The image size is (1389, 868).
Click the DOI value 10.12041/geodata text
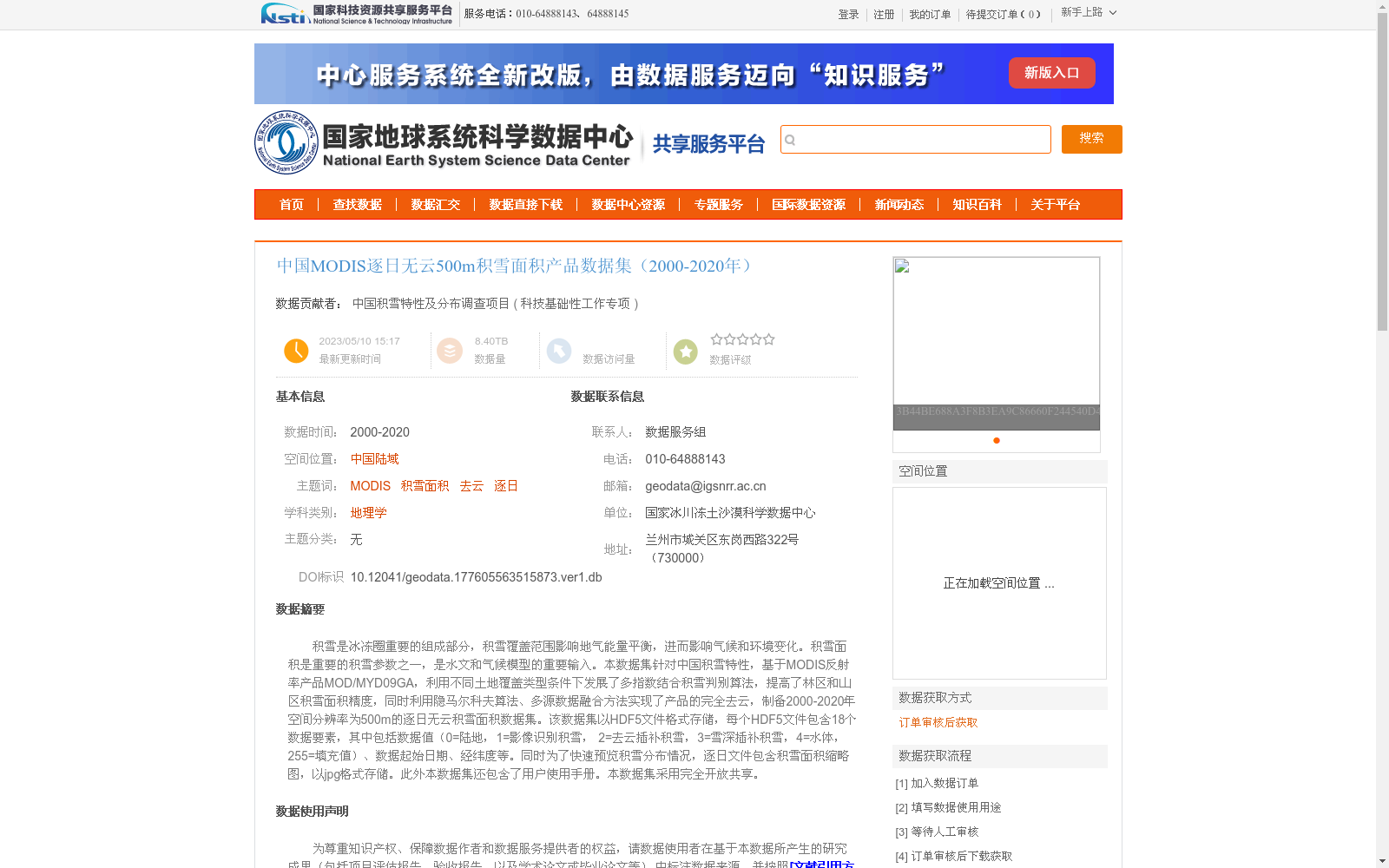[476, 577]
